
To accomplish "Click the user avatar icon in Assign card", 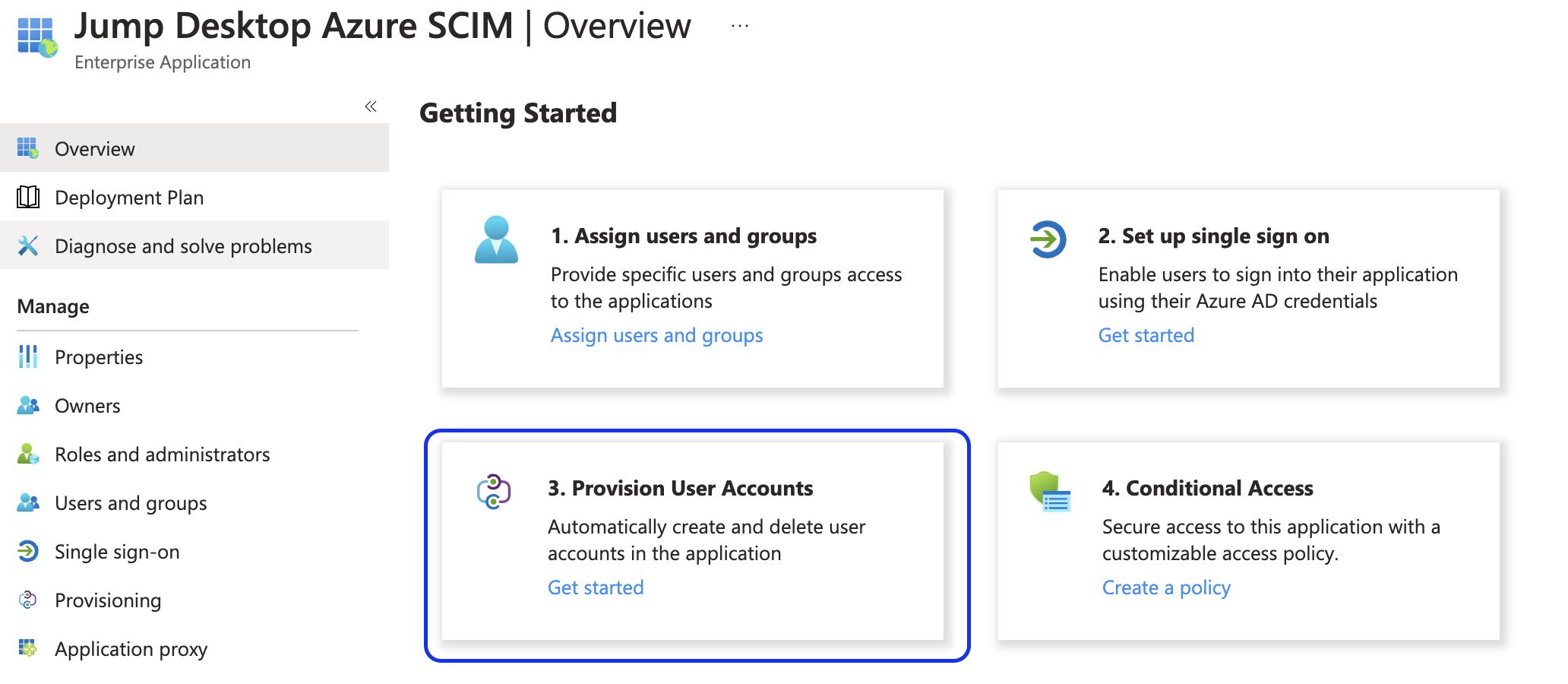I will coord(496,239).
